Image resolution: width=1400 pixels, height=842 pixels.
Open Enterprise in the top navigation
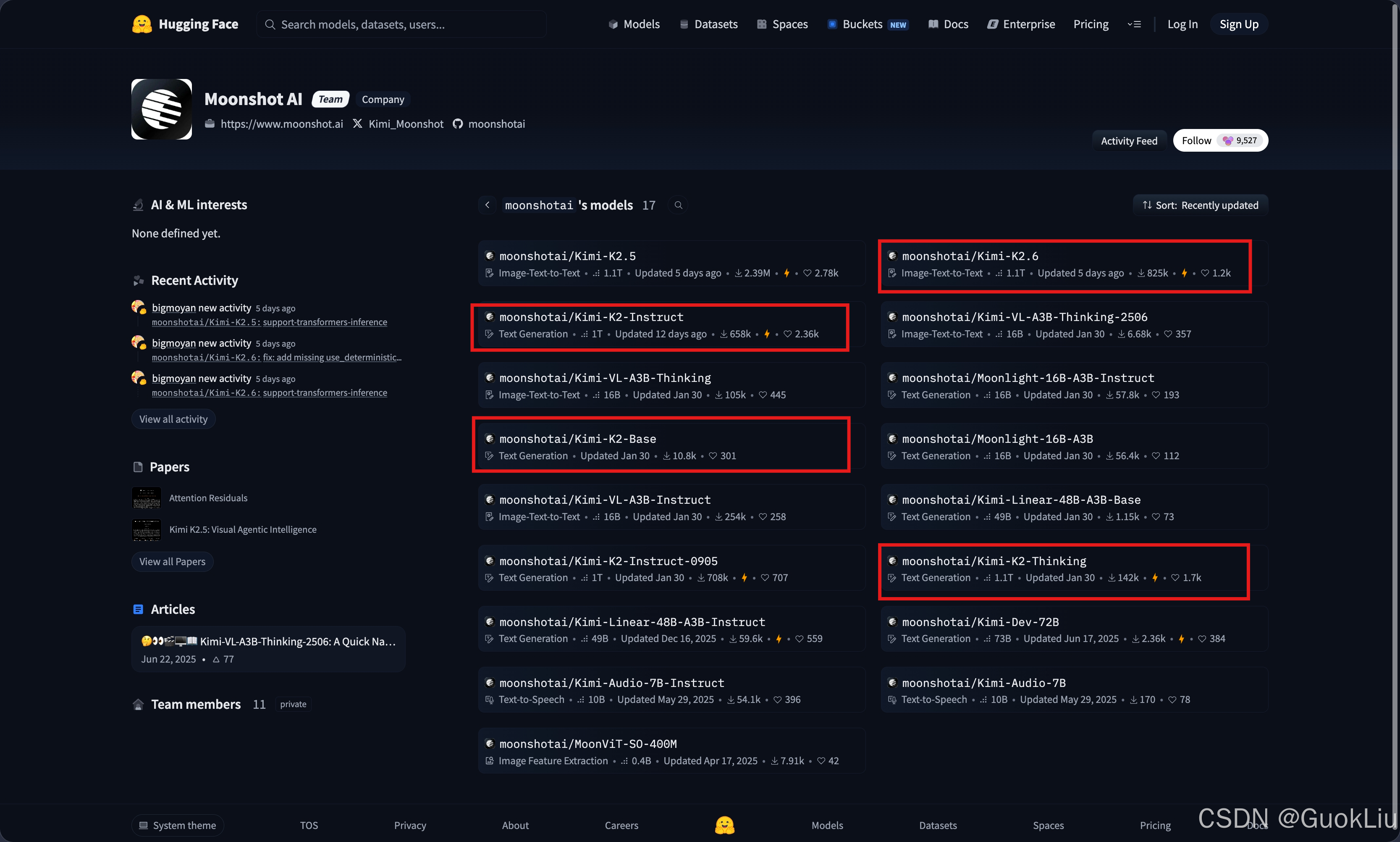[x=1021, y=24]
